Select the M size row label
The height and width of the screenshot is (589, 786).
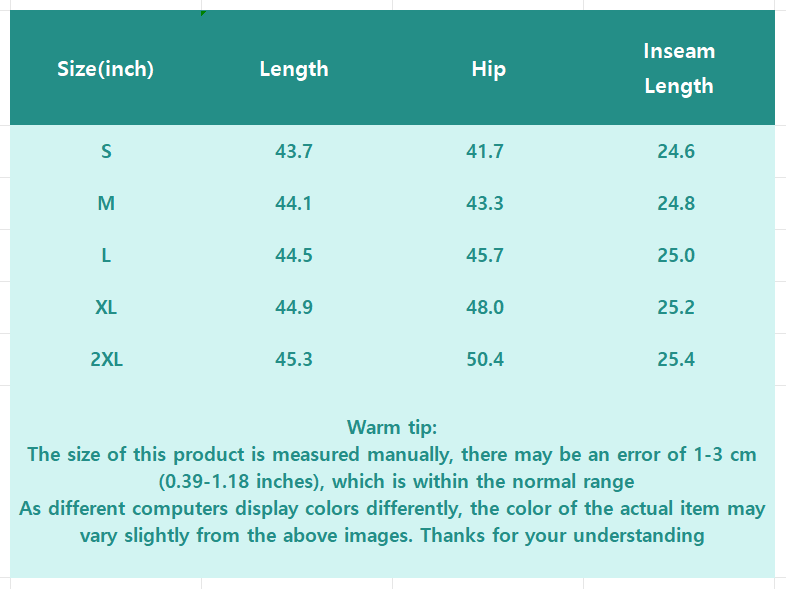pos(106,204)
